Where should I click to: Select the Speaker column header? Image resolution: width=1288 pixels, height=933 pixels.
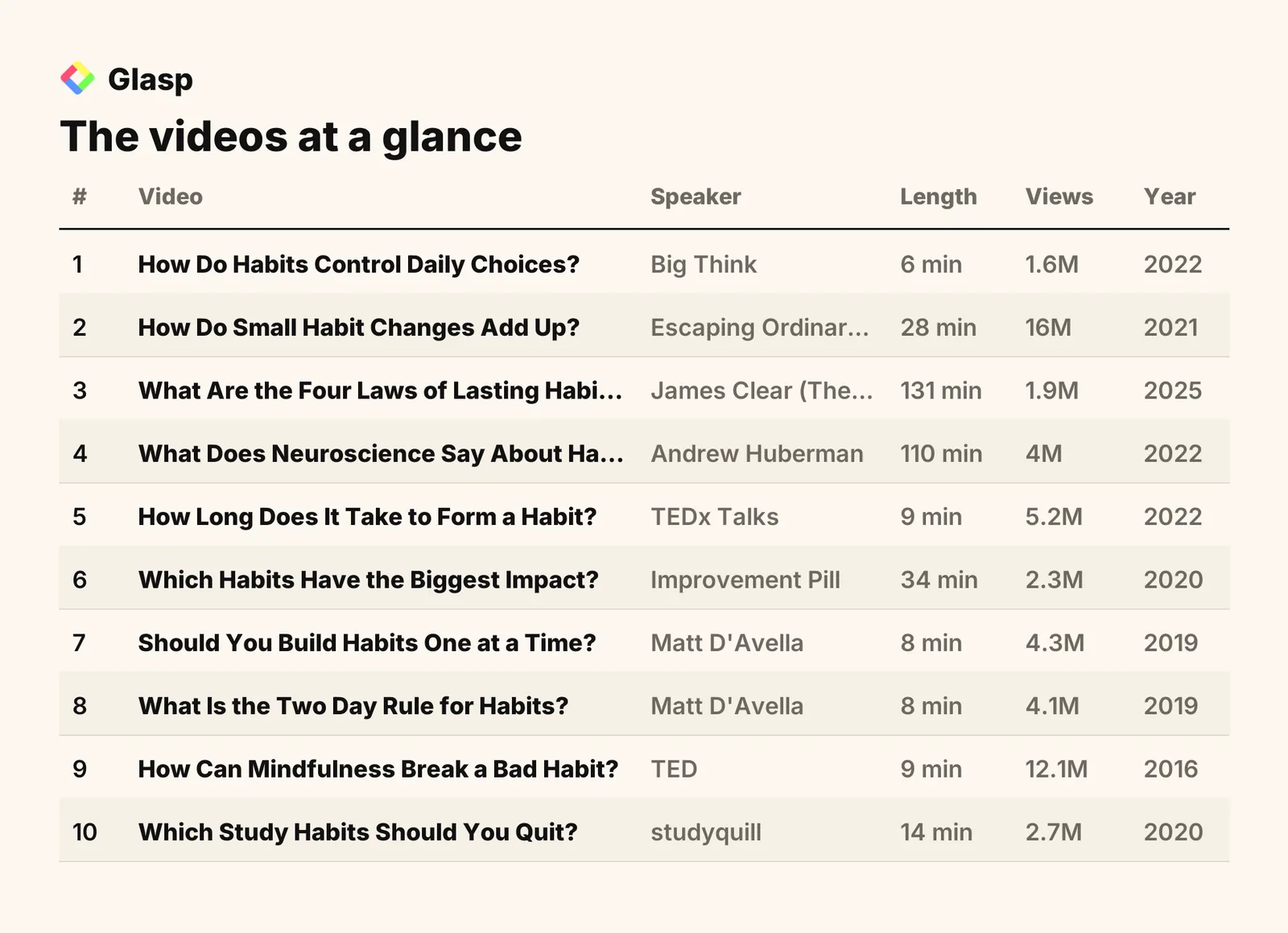point(696,197)
